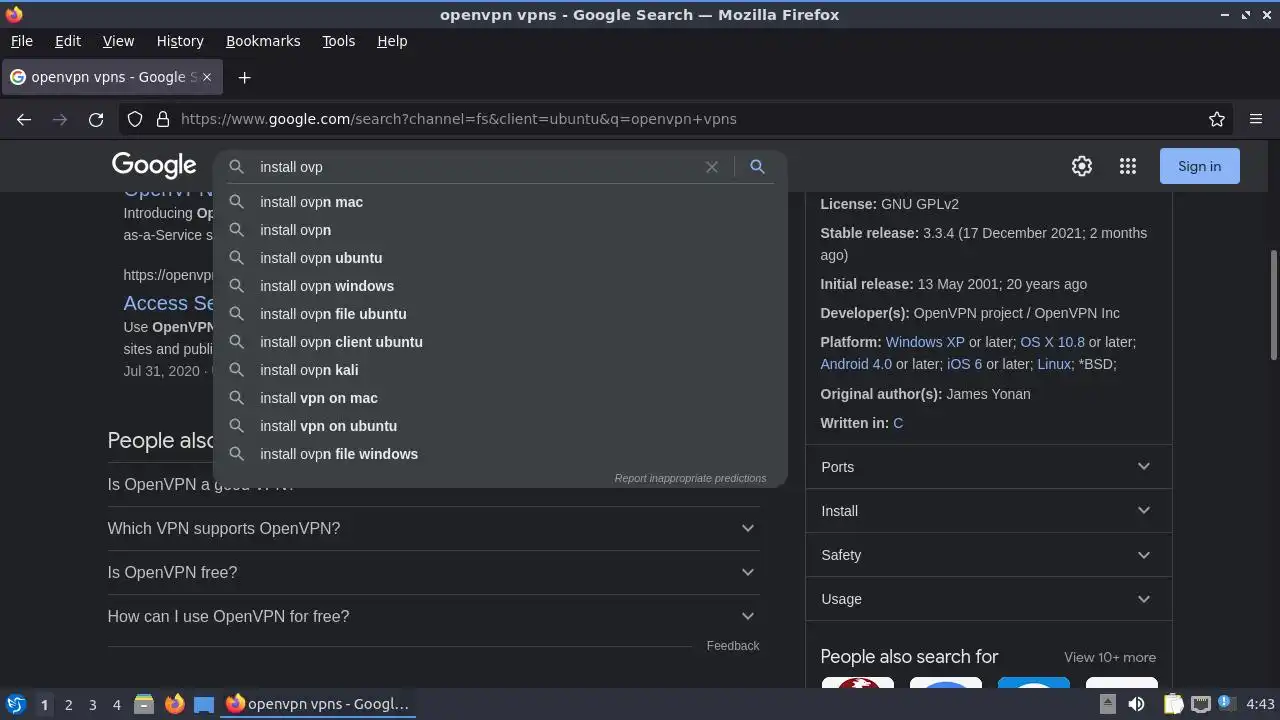Viewport: 1280px width, 720px height.
Task: Open the desktop start menu icon
Action: point(15,704)
